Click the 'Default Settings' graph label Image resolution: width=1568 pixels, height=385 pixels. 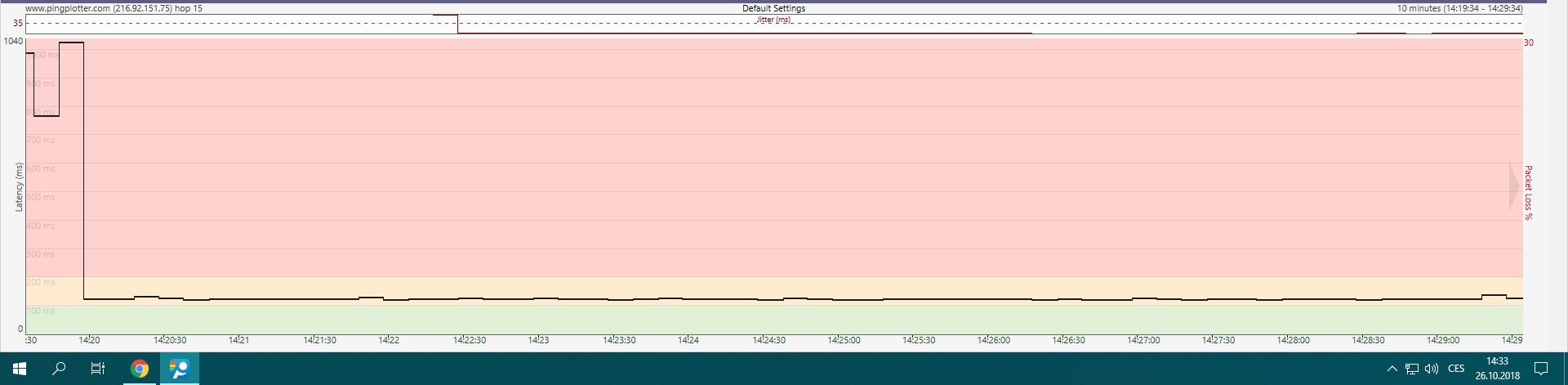(x=773, y=8)
